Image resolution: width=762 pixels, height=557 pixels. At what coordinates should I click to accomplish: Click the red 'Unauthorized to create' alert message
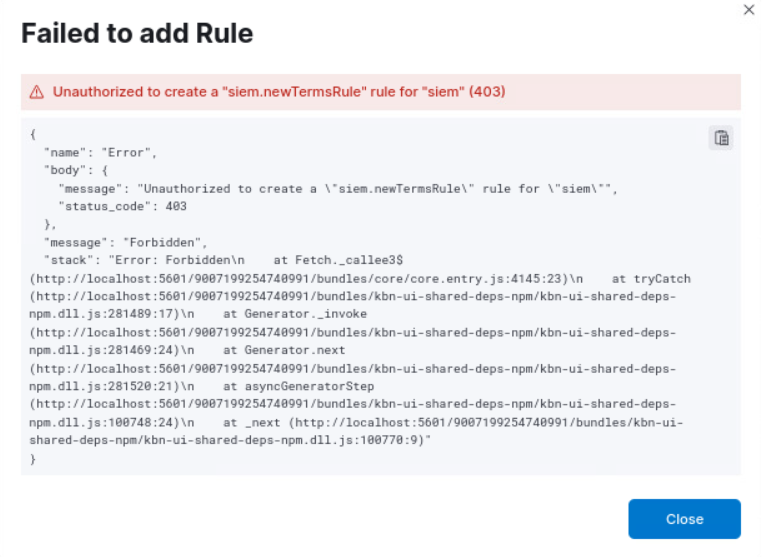point(279,91)
